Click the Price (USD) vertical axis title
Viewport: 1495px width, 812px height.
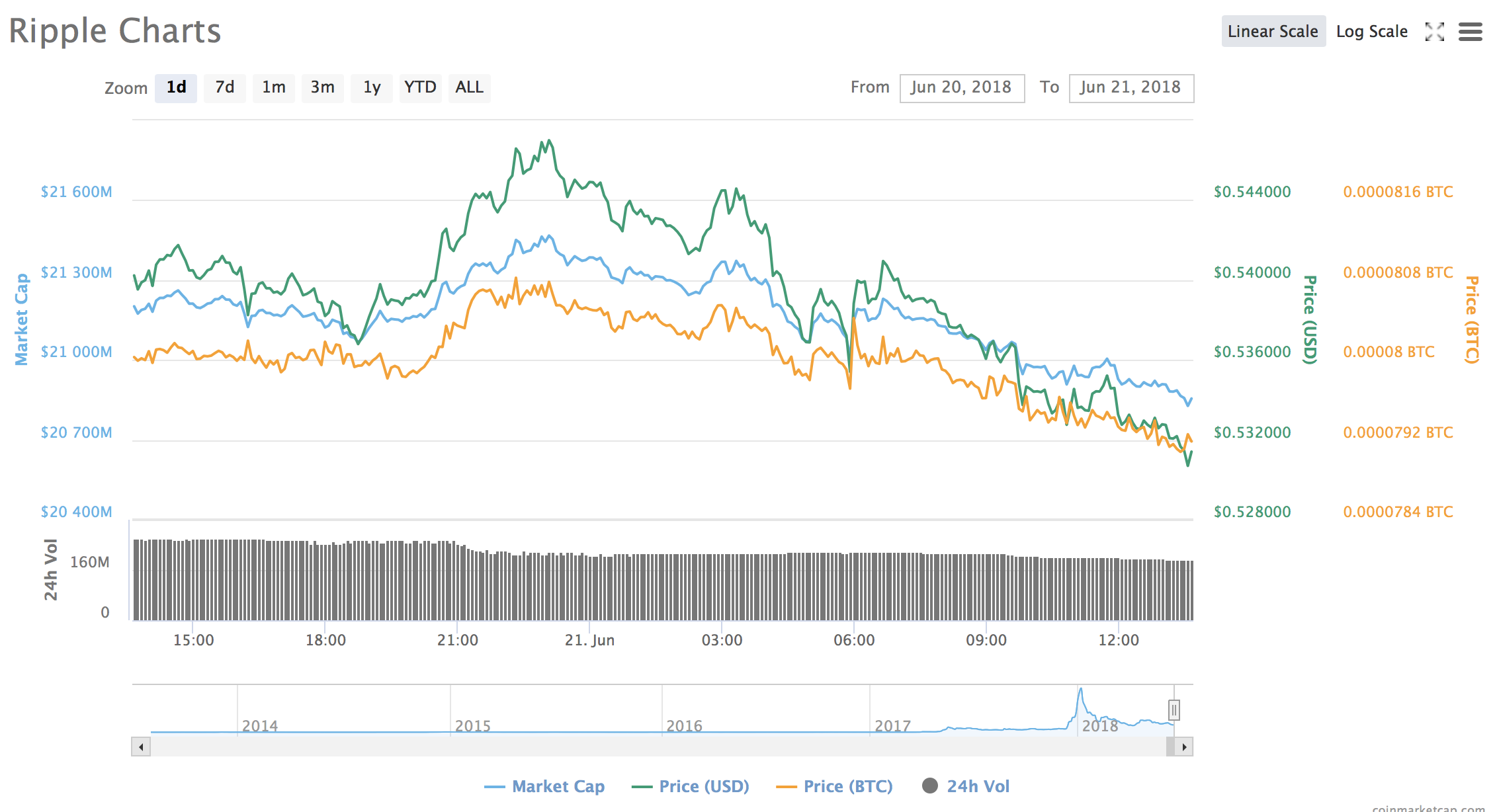coord(1310,319)
